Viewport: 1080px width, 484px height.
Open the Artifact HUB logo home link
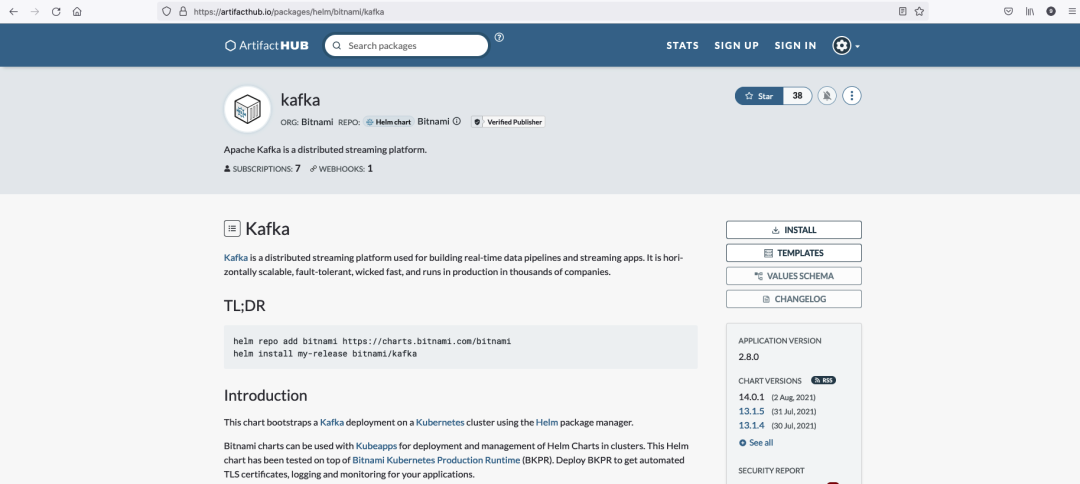[267, 45]
